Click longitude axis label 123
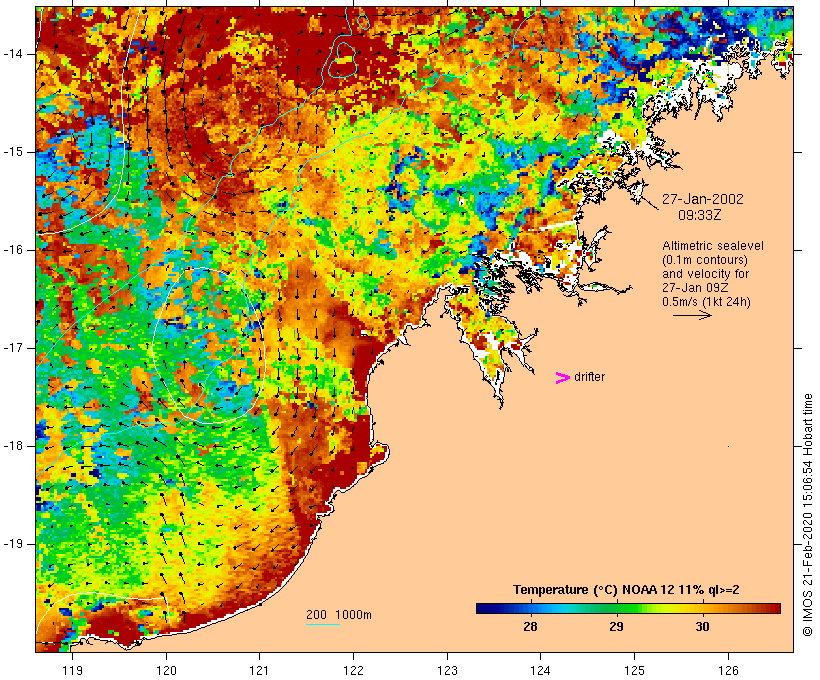 [x=447, y=670]
